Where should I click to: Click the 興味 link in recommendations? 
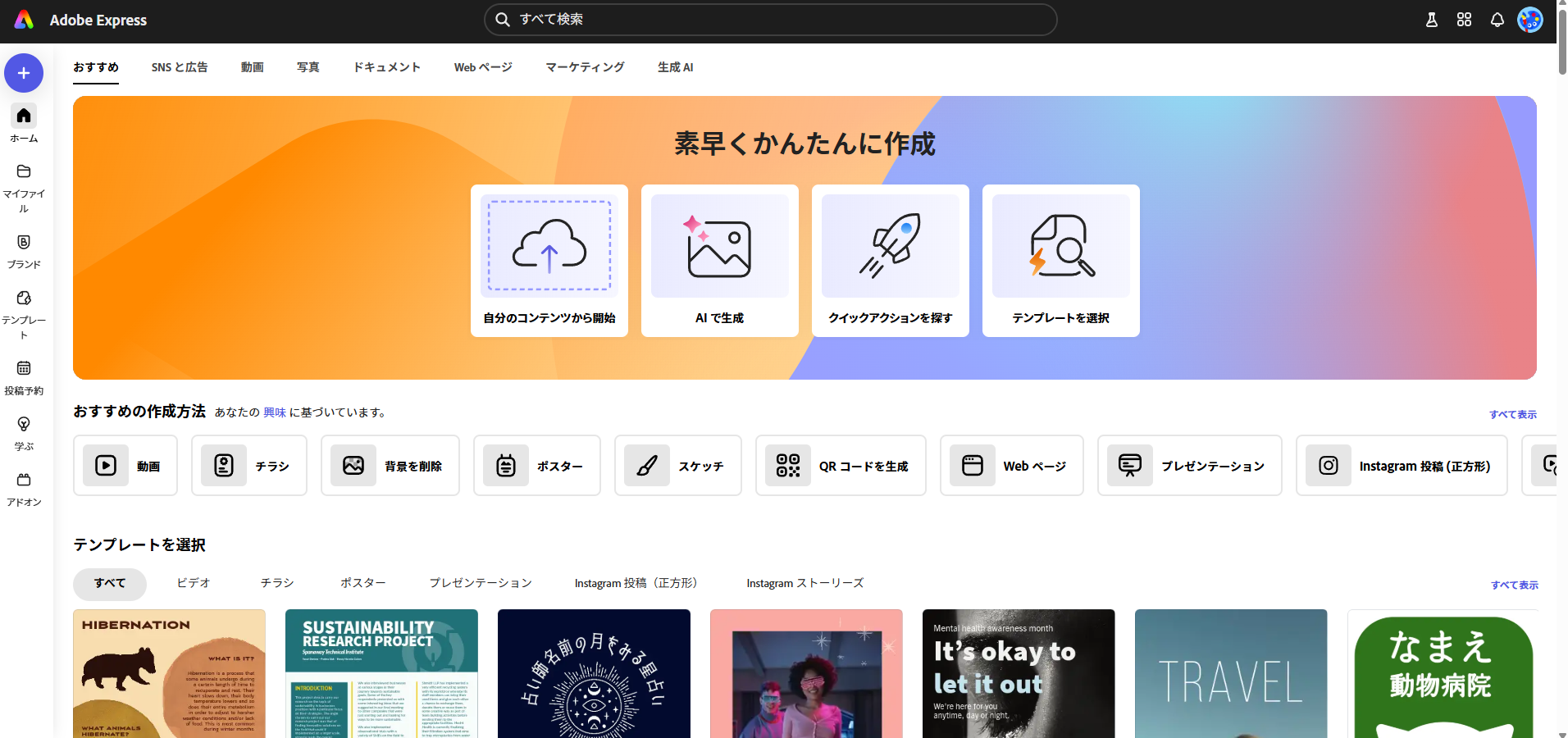[274, 412]
